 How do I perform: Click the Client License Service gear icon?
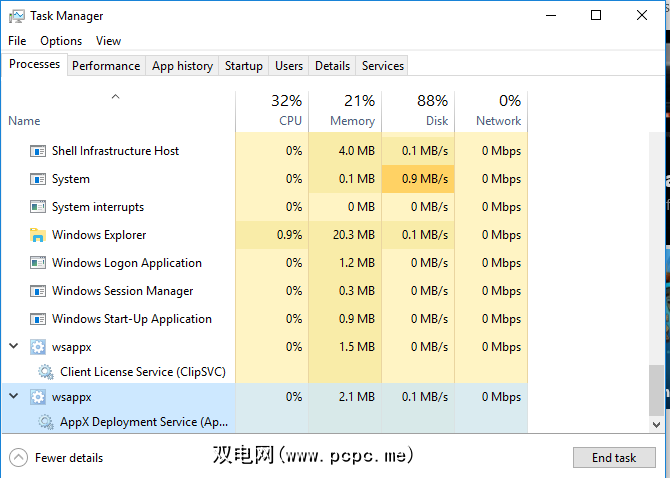click(x=46, y=372)
